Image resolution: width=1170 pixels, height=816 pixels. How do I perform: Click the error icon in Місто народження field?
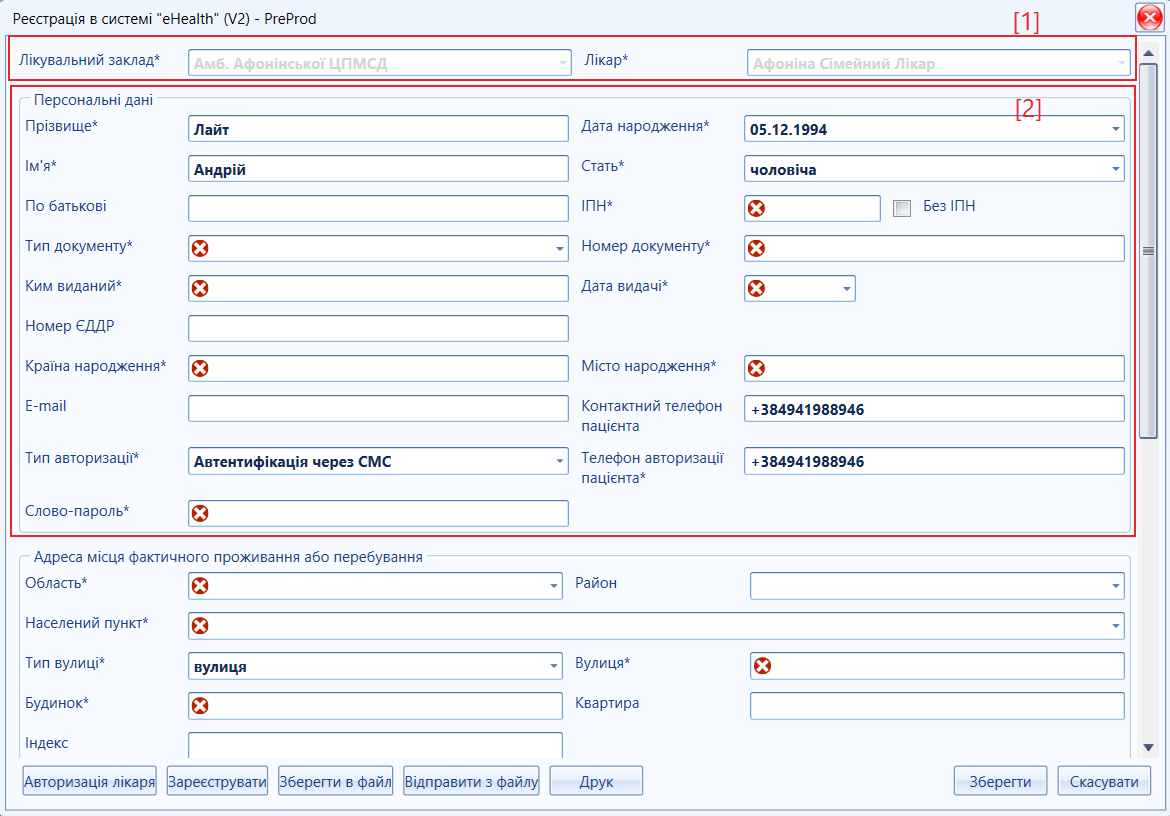[x=756, y=368]
